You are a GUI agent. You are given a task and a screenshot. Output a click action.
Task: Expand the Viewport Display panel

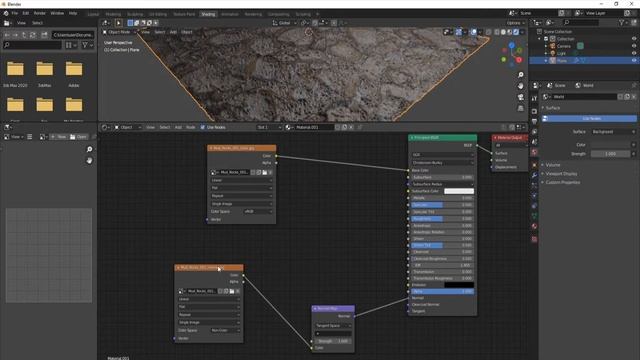tap(561, 174)
